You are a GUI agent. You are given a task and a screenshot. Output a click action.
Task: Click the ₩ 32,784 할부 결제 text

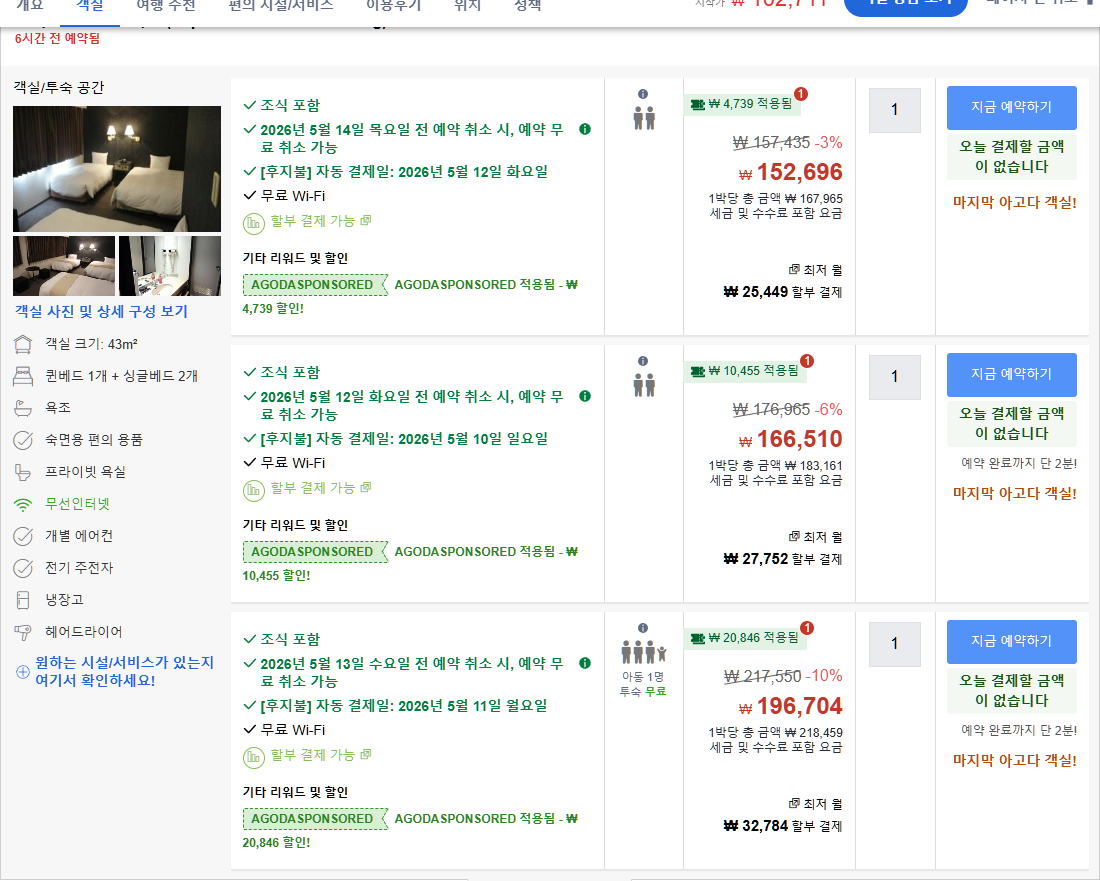tap(783, 826)
